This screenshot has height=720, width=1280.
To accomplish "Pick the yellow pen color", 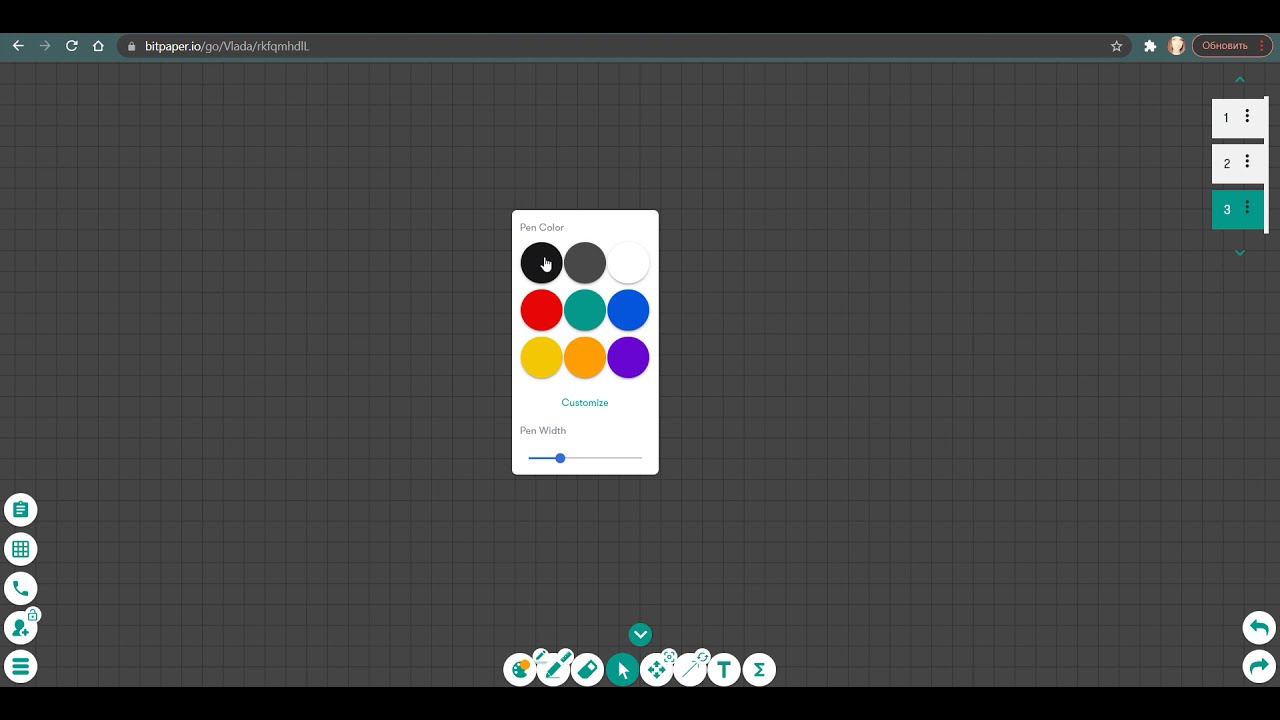I will tap(541, 357).
